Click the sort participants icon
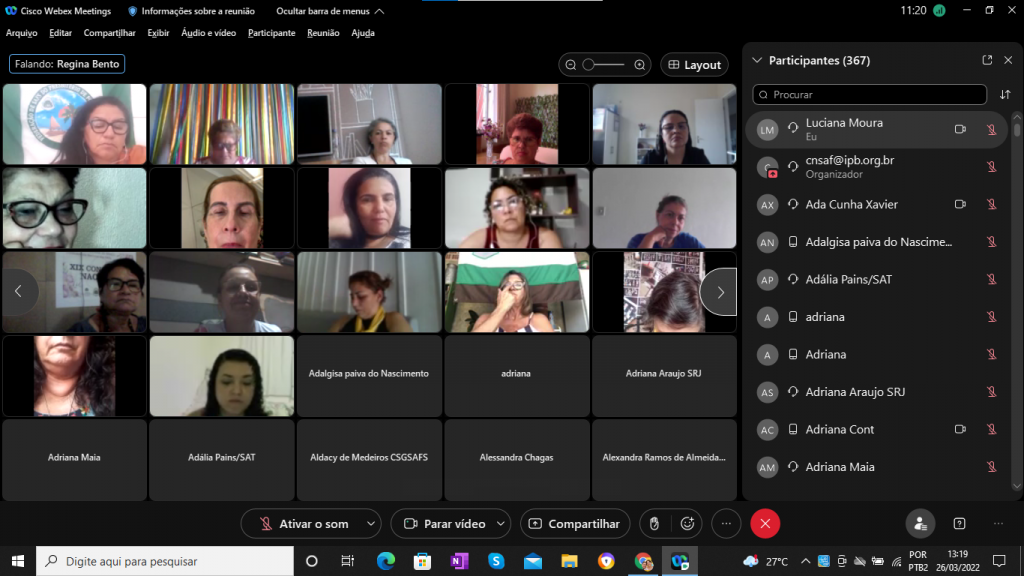 1005,95
